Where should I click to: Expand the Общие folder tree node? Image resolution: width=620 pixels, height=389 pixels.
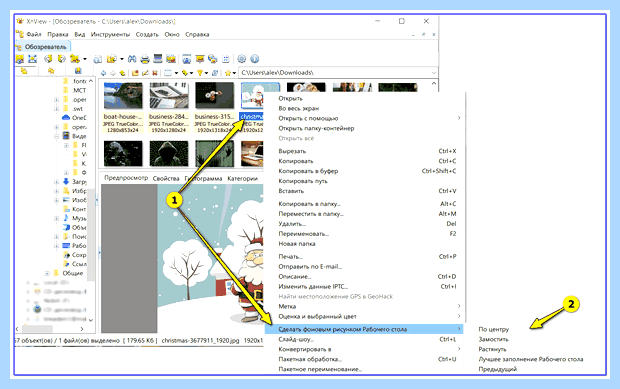click(x=47, y=273)
